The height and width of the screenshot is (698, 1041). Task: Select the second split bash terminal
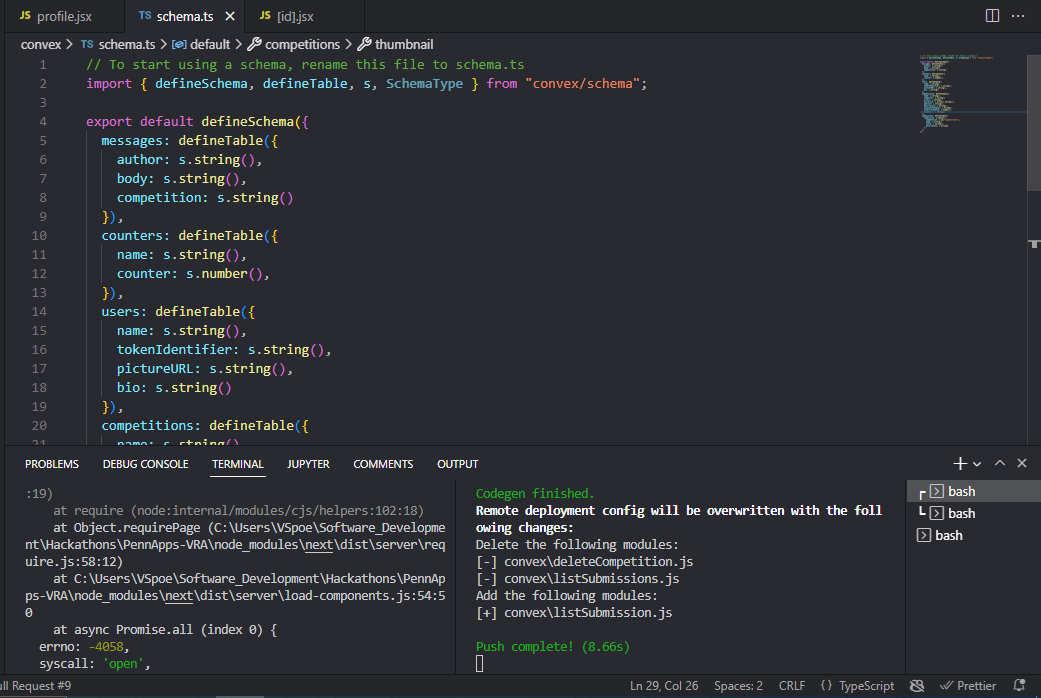click(973, 513)
